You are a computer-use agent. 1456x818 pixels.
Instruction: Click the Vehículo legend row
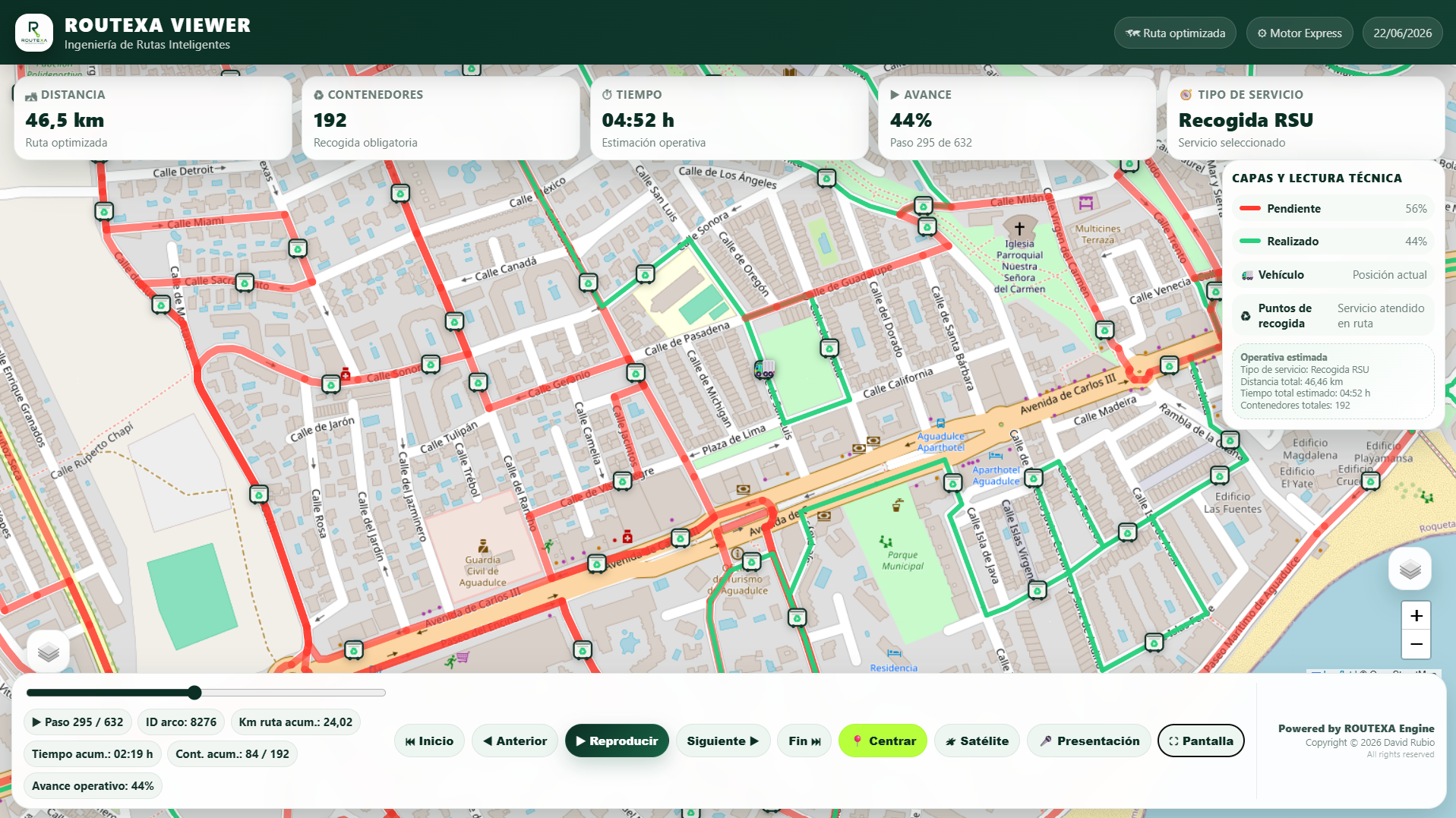(x=1333, y=274)
